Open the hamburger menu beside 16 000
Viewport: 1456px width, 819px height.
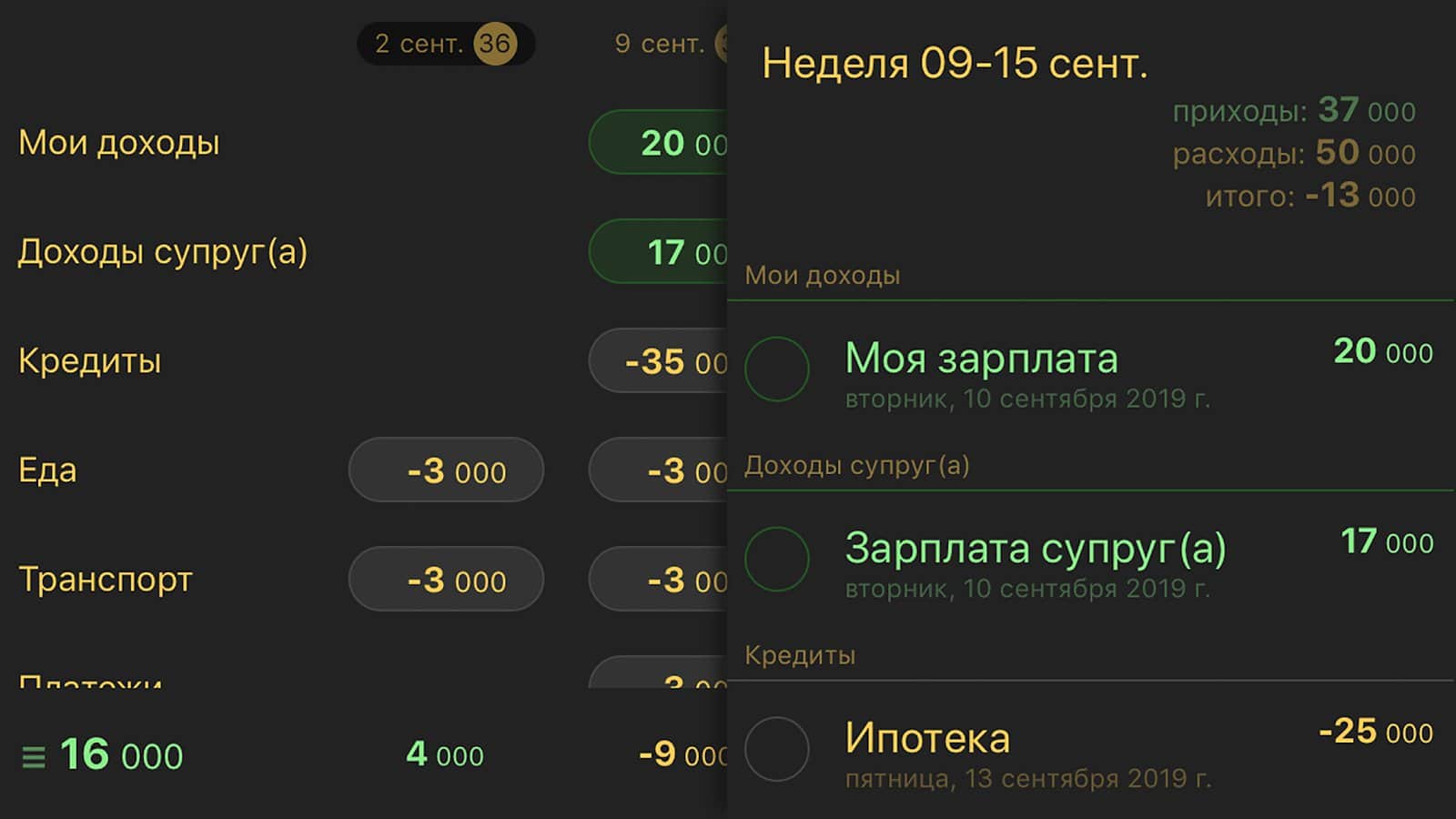[x=34, y=756]
